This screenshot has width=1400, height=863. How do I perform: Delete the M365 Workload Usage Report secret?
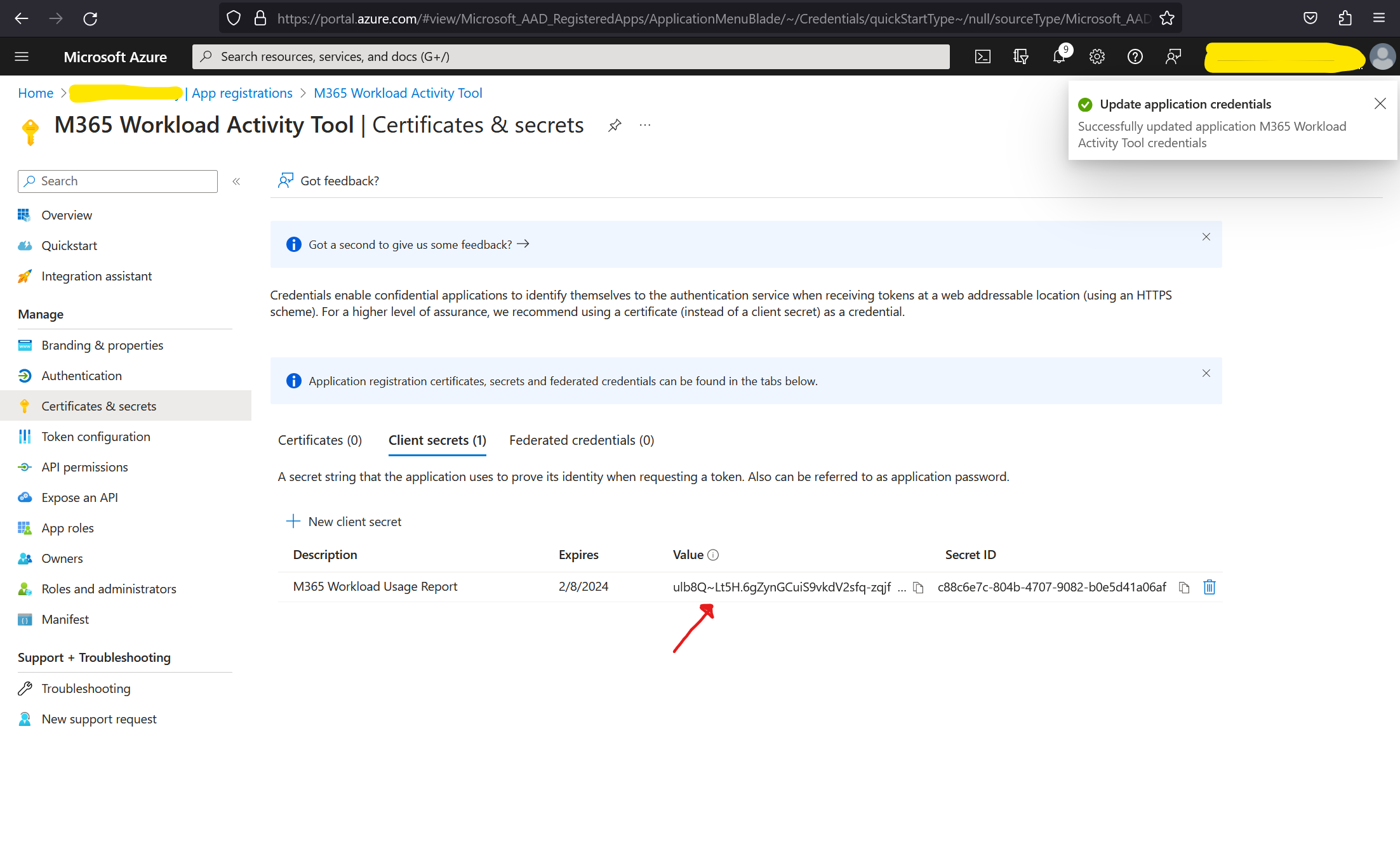coord(1209,587)
